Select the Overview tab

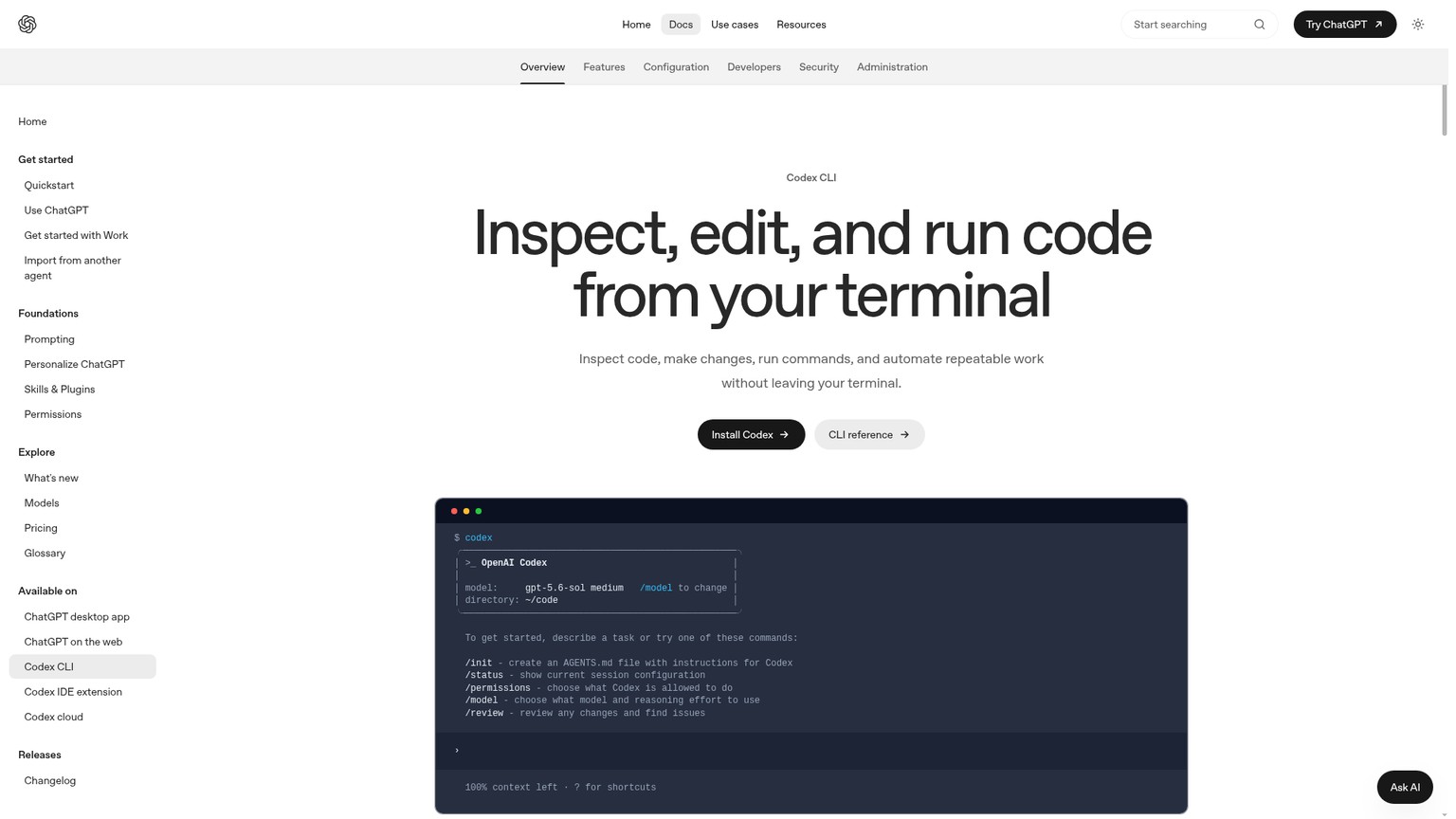tap(542, 67)
